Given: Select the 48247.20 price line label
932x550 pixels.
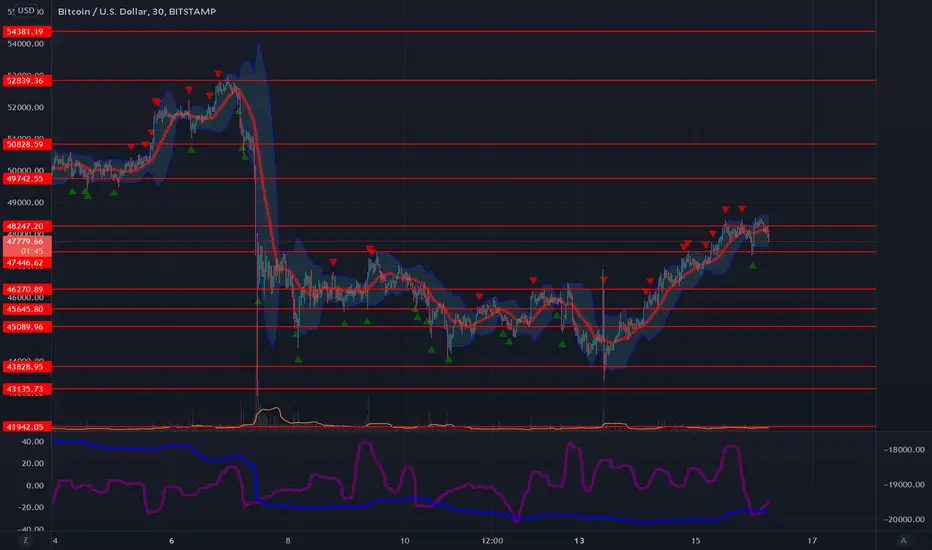Looking at the screenshot, I should pos(27,226).
